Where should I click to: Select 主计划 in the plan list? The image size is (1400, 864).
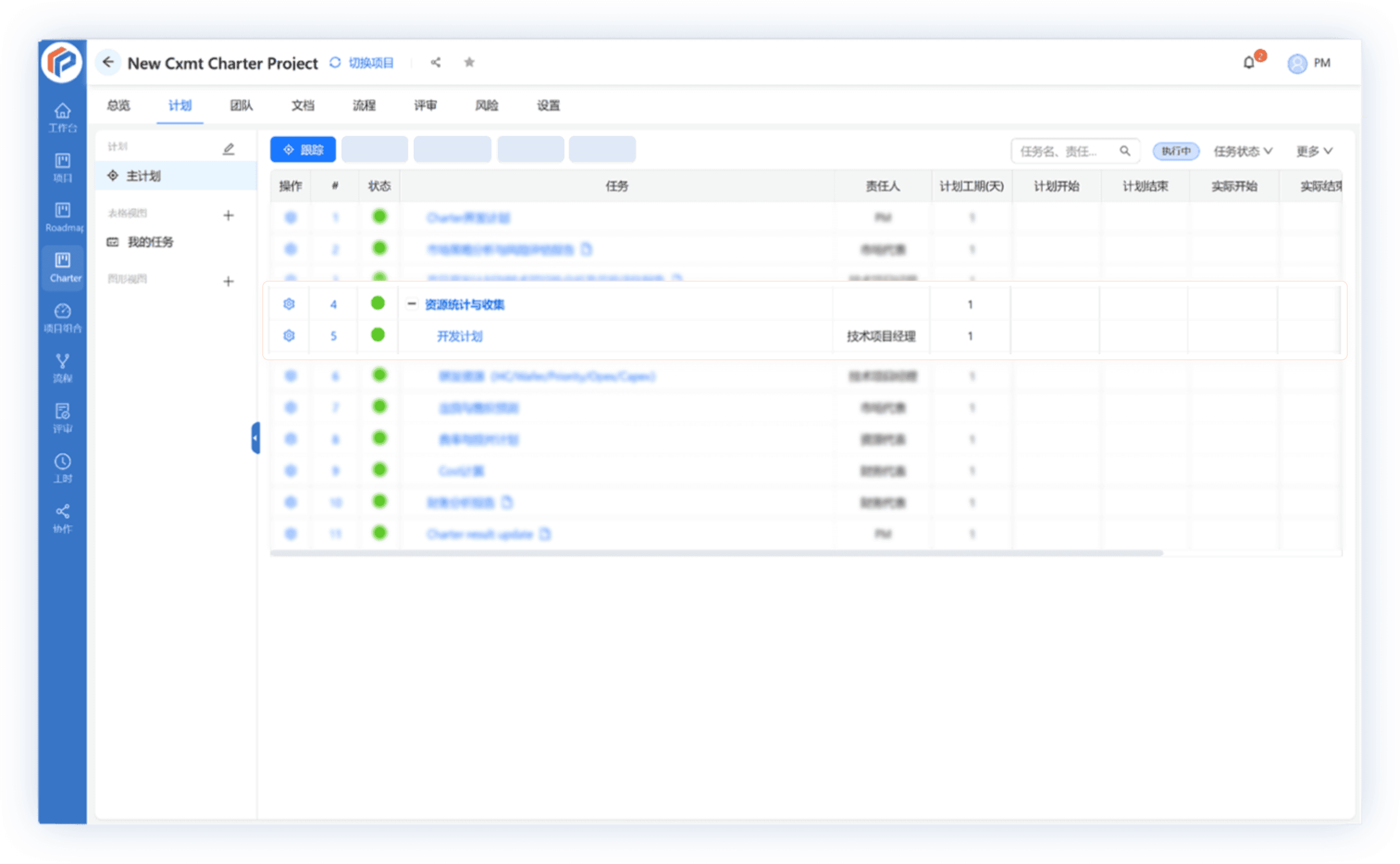point(176,175)
